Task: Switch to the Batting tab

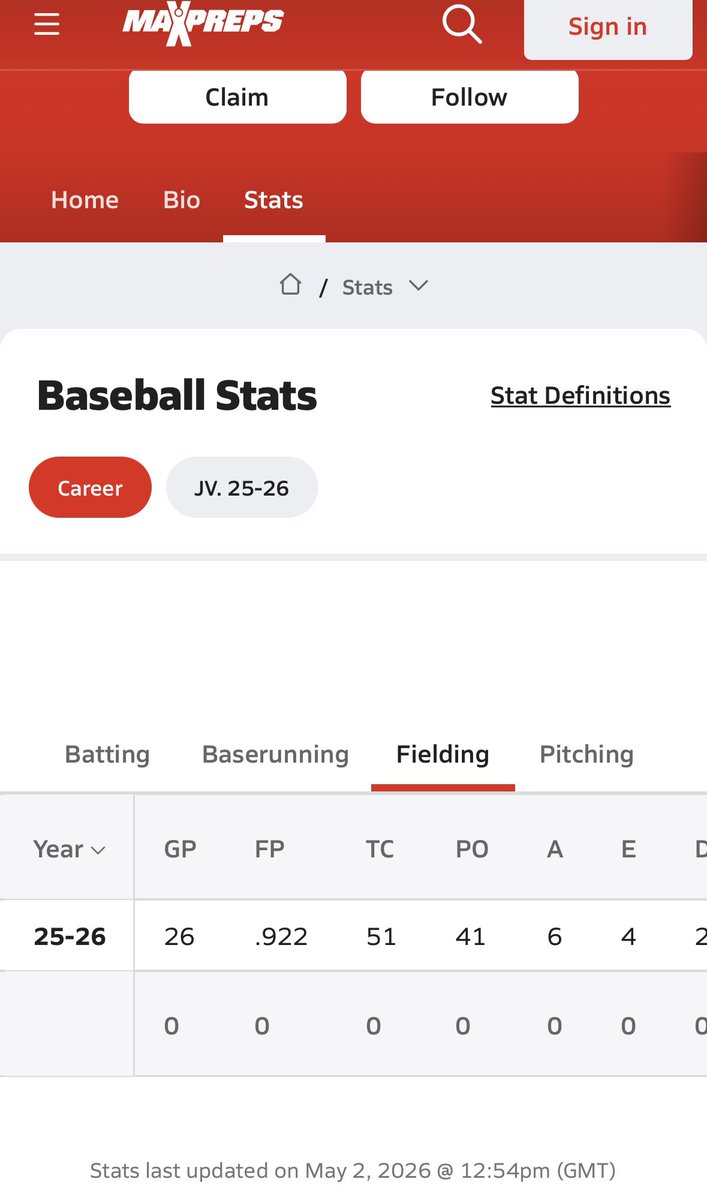Action: pyautogui.click(x=107, y=754)
